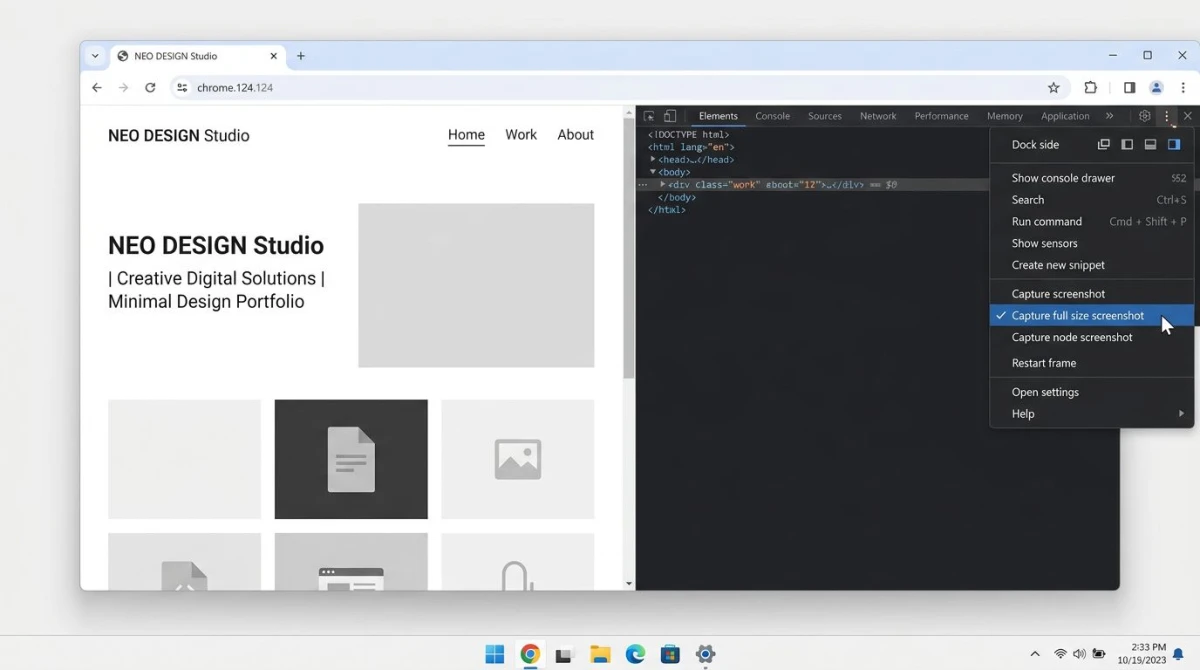Switch to the Sources tab
Screen dimensions: 1200x670
click(x=825, y=116)
